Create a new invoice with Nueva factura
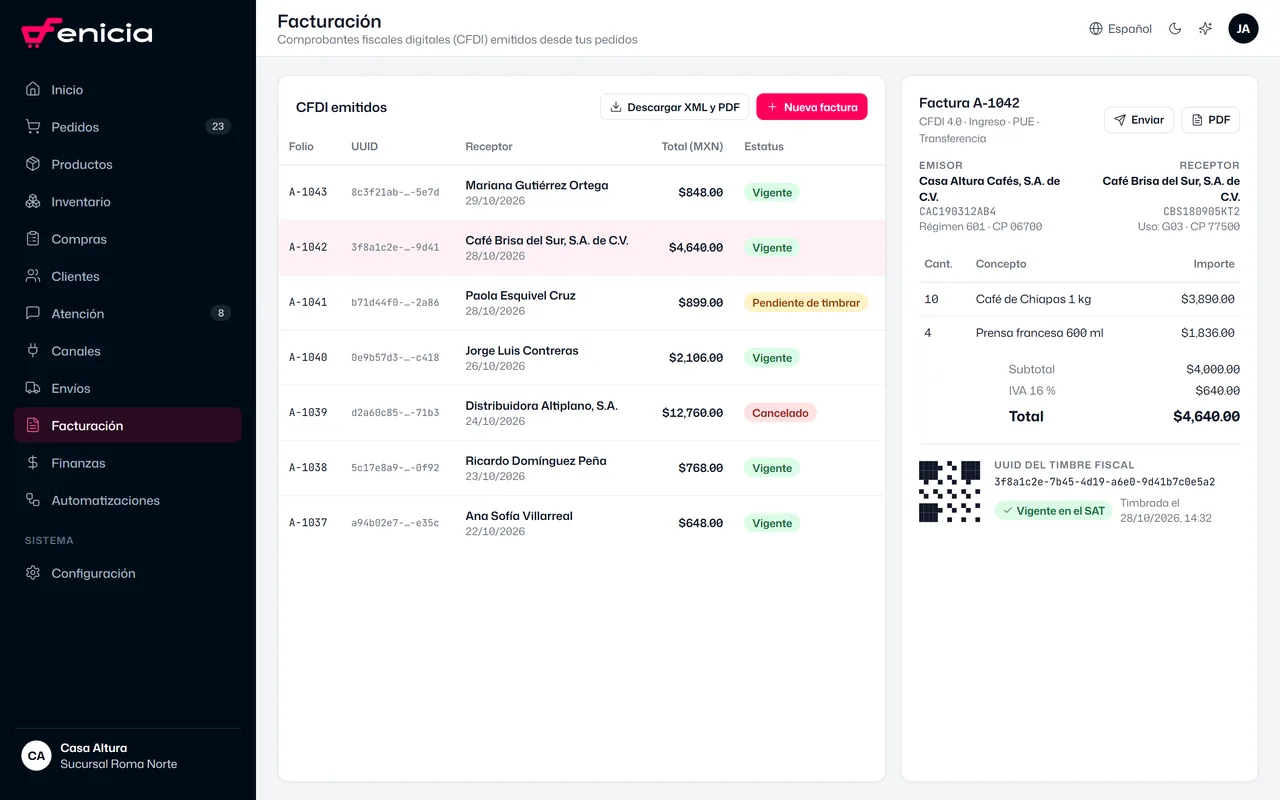Viewport: 1280px width, 800px height. (812, 107)
